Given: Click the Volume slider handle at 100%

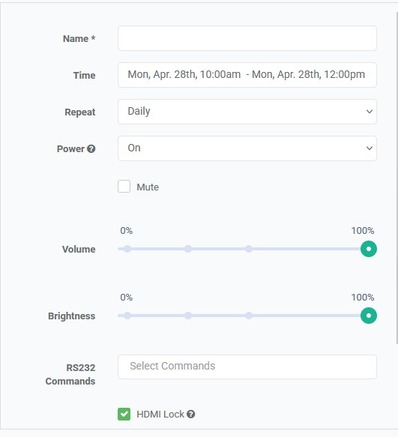Looking at the screenshot, I should pyautogui.click(x=369, y=249).
